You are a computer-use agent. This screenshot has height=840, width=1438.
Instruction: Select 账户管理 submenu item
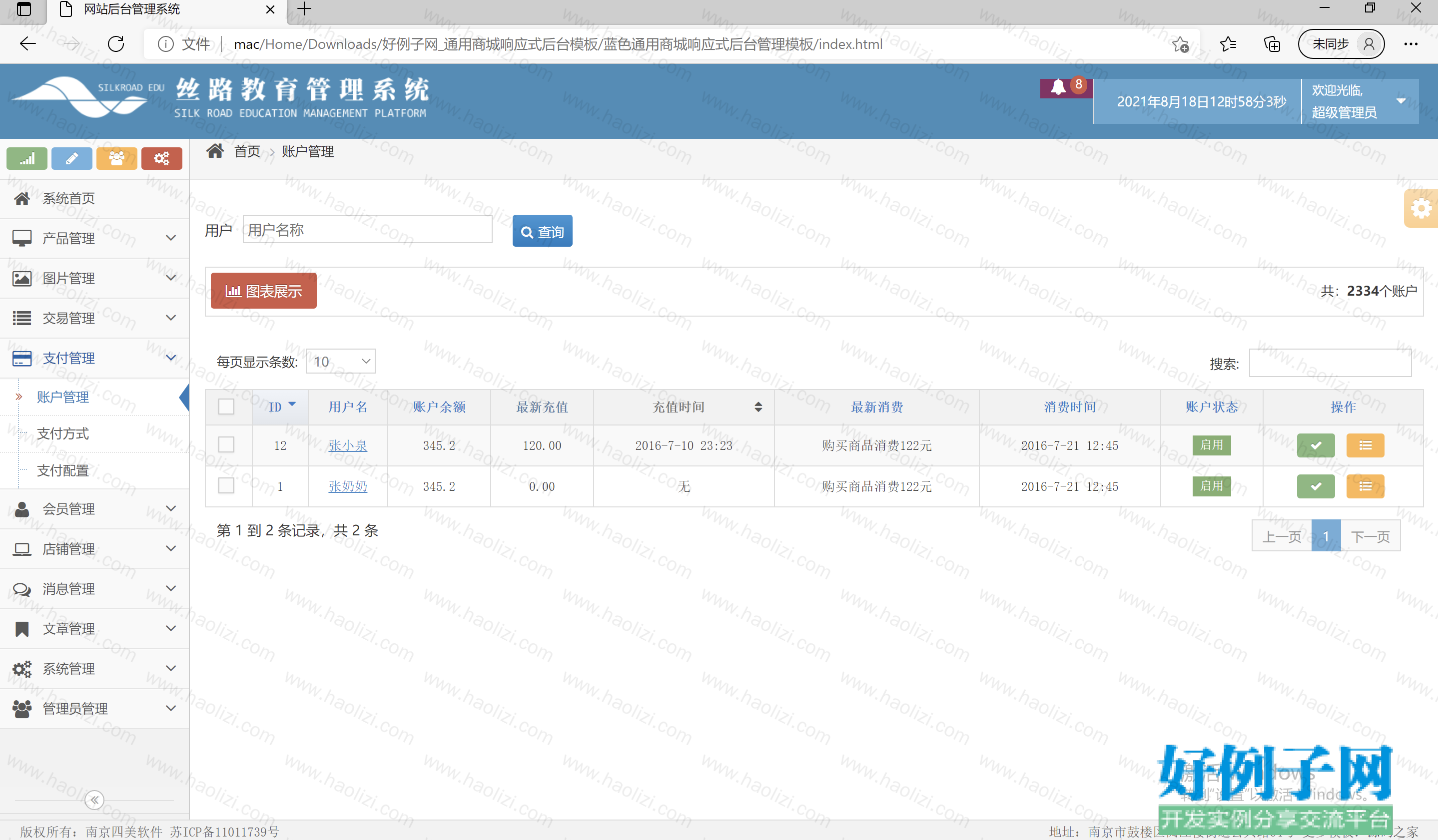coord(95,397)
